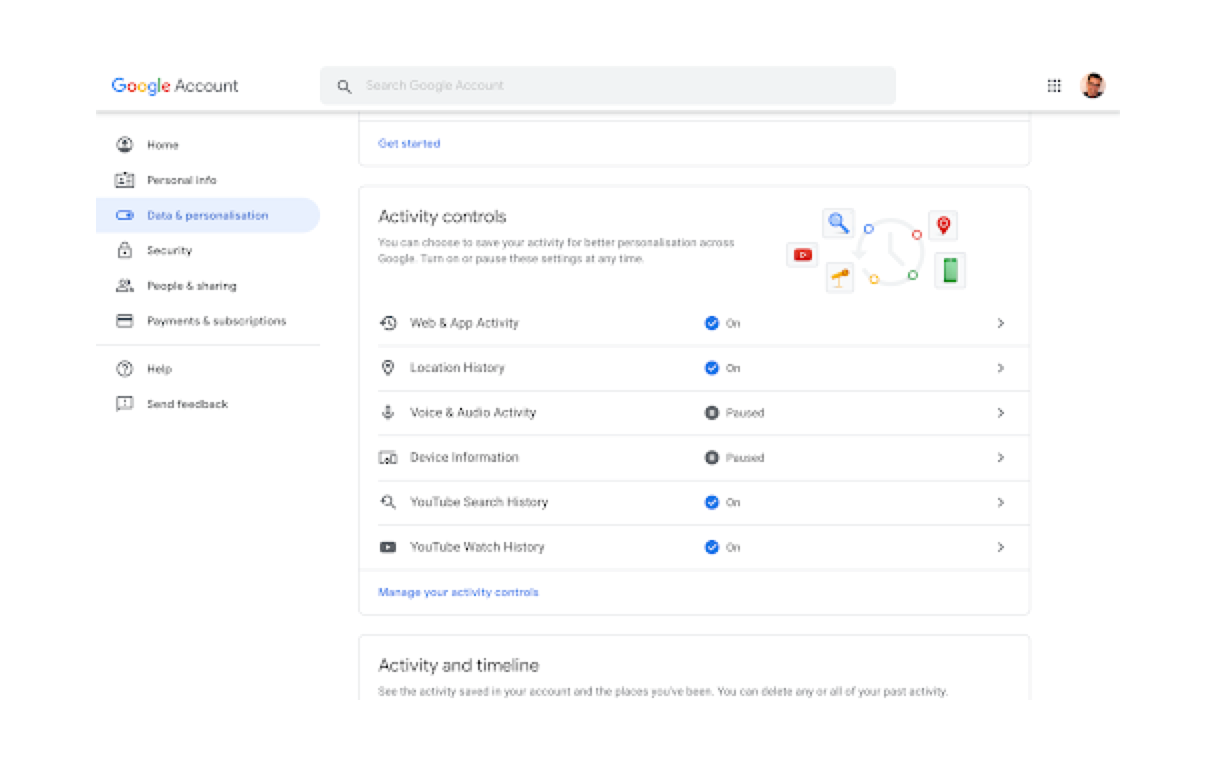Click the People & sharing icon
Screen dimensions: 1216x760
(x=125, y=286)
